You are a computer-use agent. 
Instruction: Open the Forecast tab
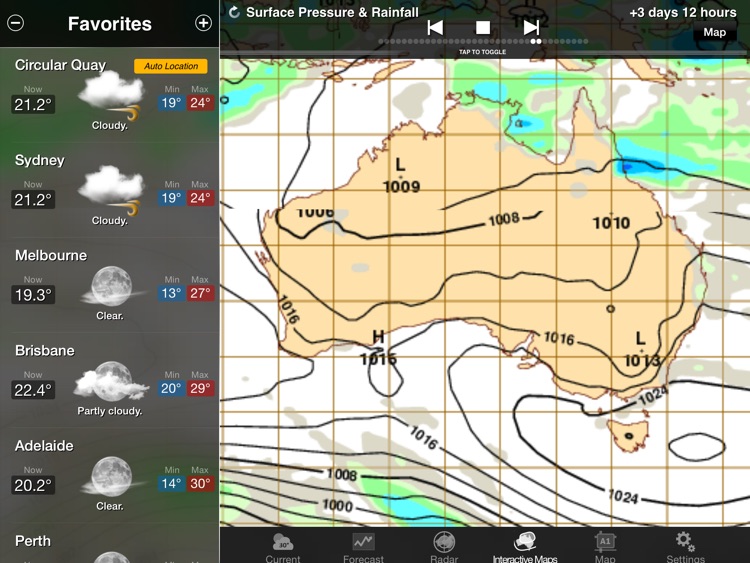363,548
